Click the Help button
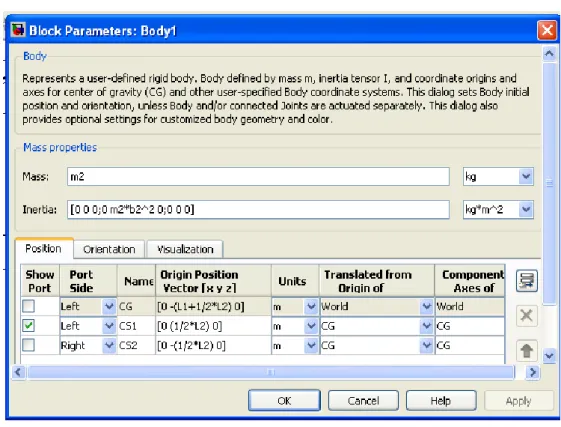 pyautogui.click(x=441, y=401)
